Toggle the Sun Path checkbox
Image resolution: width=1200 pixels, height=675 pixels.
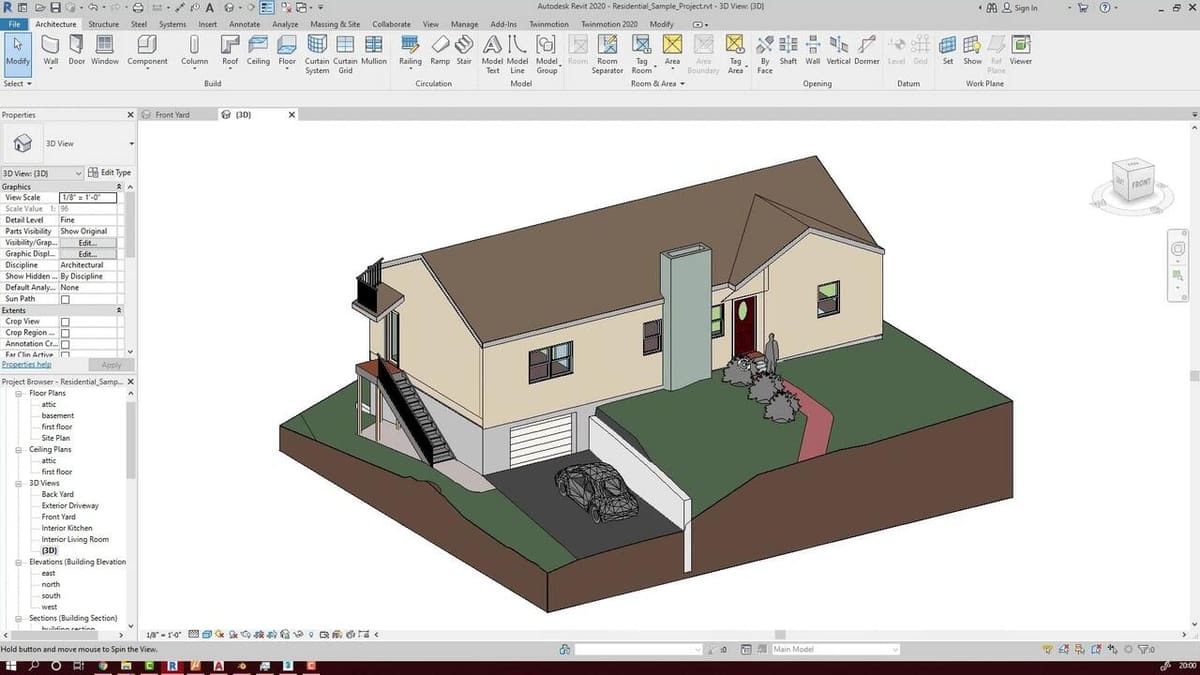coord(65,299)
